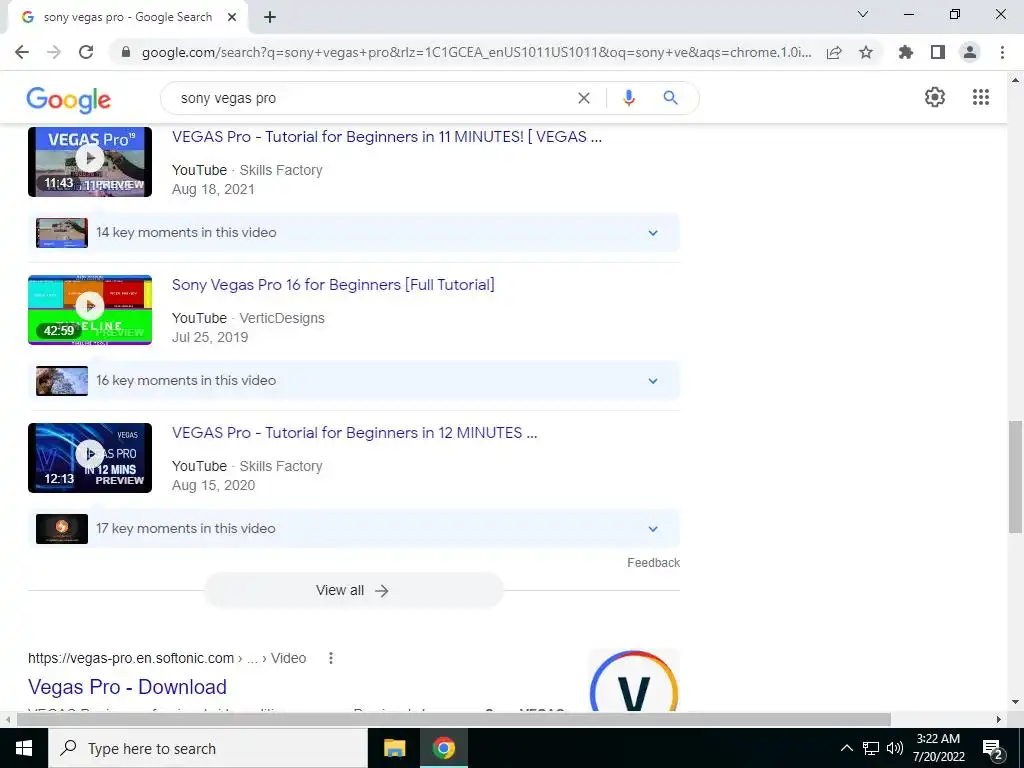Click the address bar URL
This screenshot has height=768, width=1024.
pos(477,52)
